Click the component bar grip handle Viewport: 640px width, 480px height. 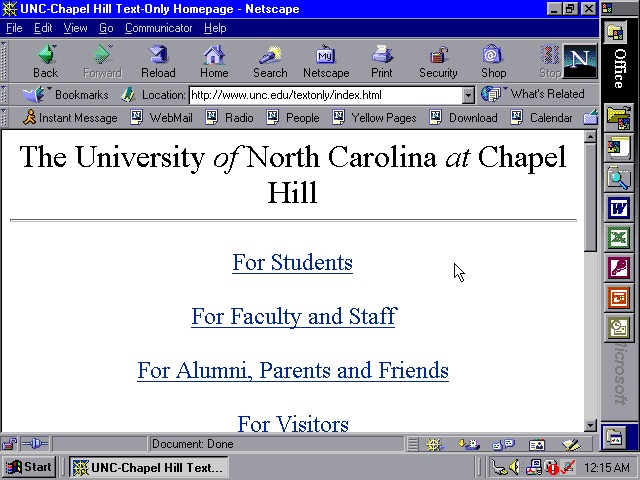413,444
